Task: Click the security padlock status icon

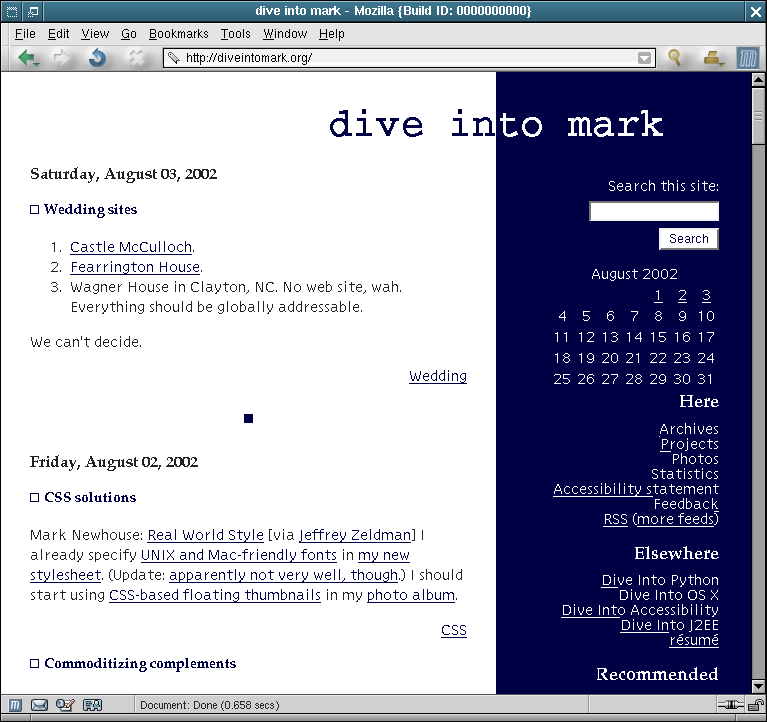Action: coord(756,705)
